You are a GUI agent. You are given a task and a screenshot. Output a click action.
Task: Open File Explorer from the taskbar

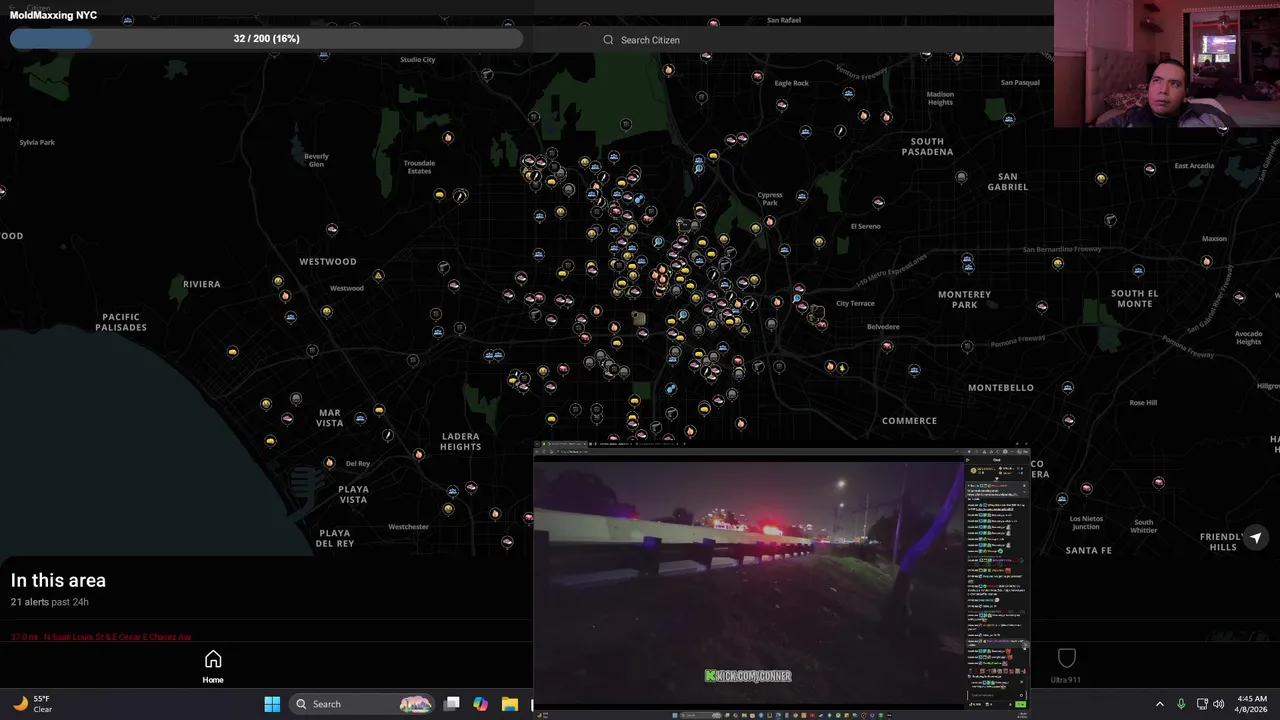pyautogui.click(x=509, y=704)
